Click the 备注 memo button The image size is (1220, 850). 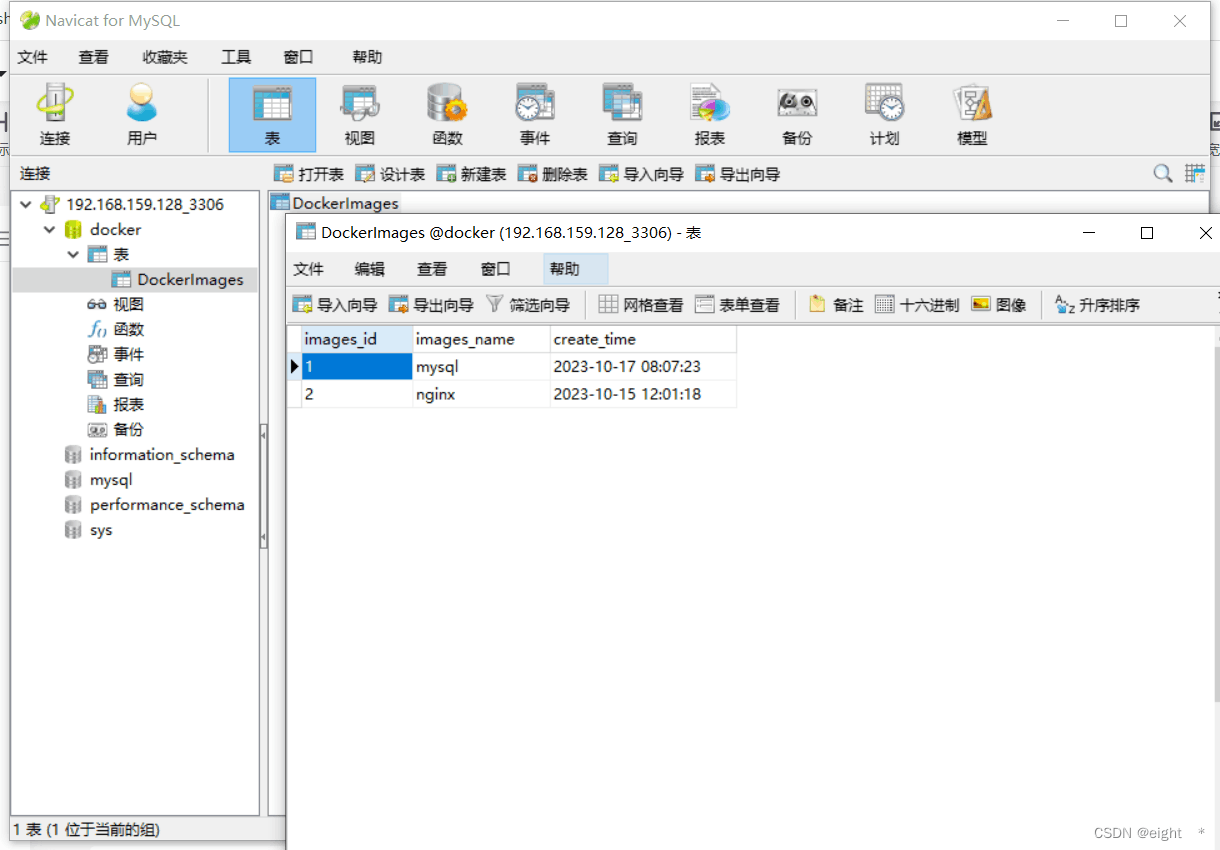pyautogui.click(x=836, y=304)
